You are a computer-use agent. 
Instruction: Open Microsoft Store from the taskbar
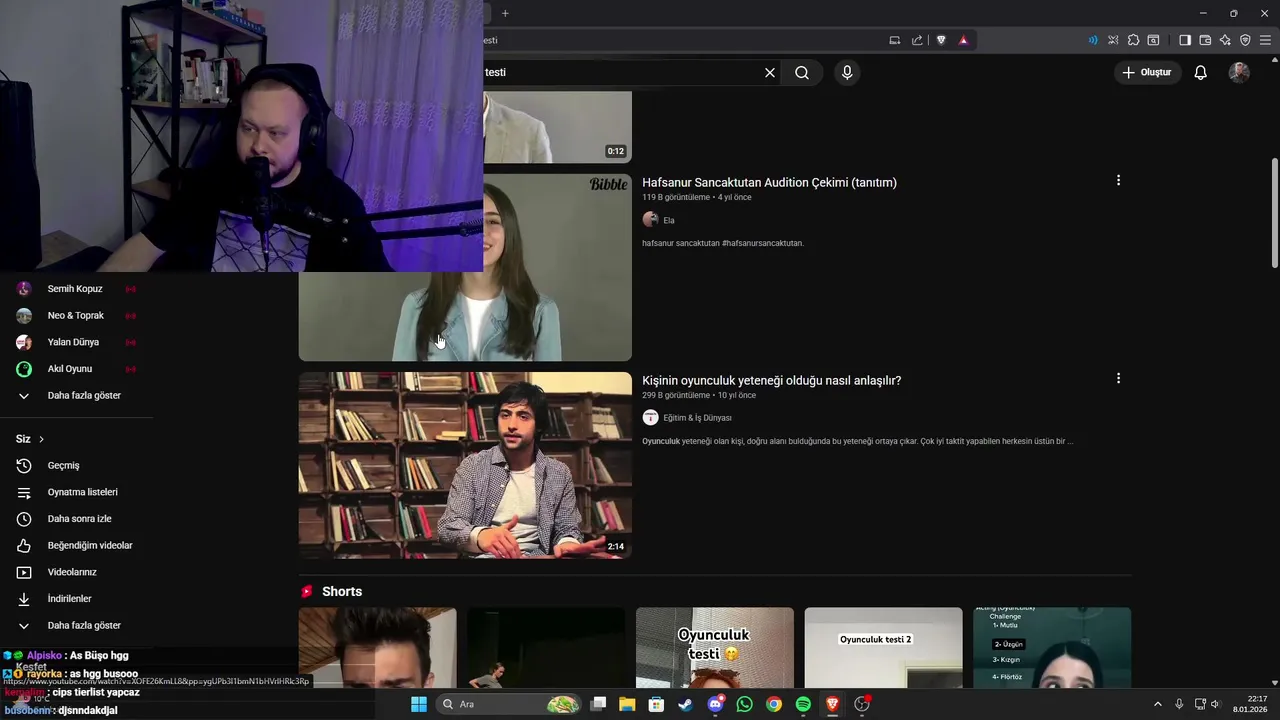pyautogui.click(x=657, y=704)
